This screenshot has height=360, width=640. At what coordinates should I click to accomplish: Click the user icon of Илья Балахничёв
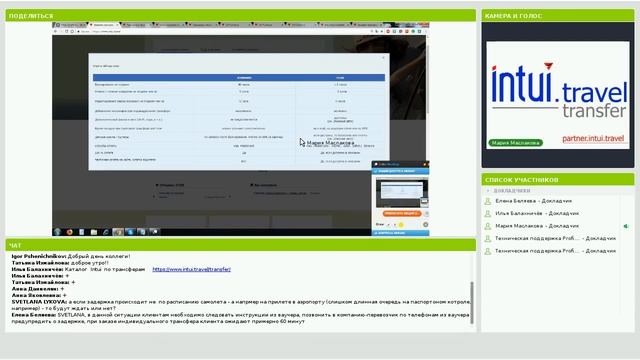[x=487, y=213]
